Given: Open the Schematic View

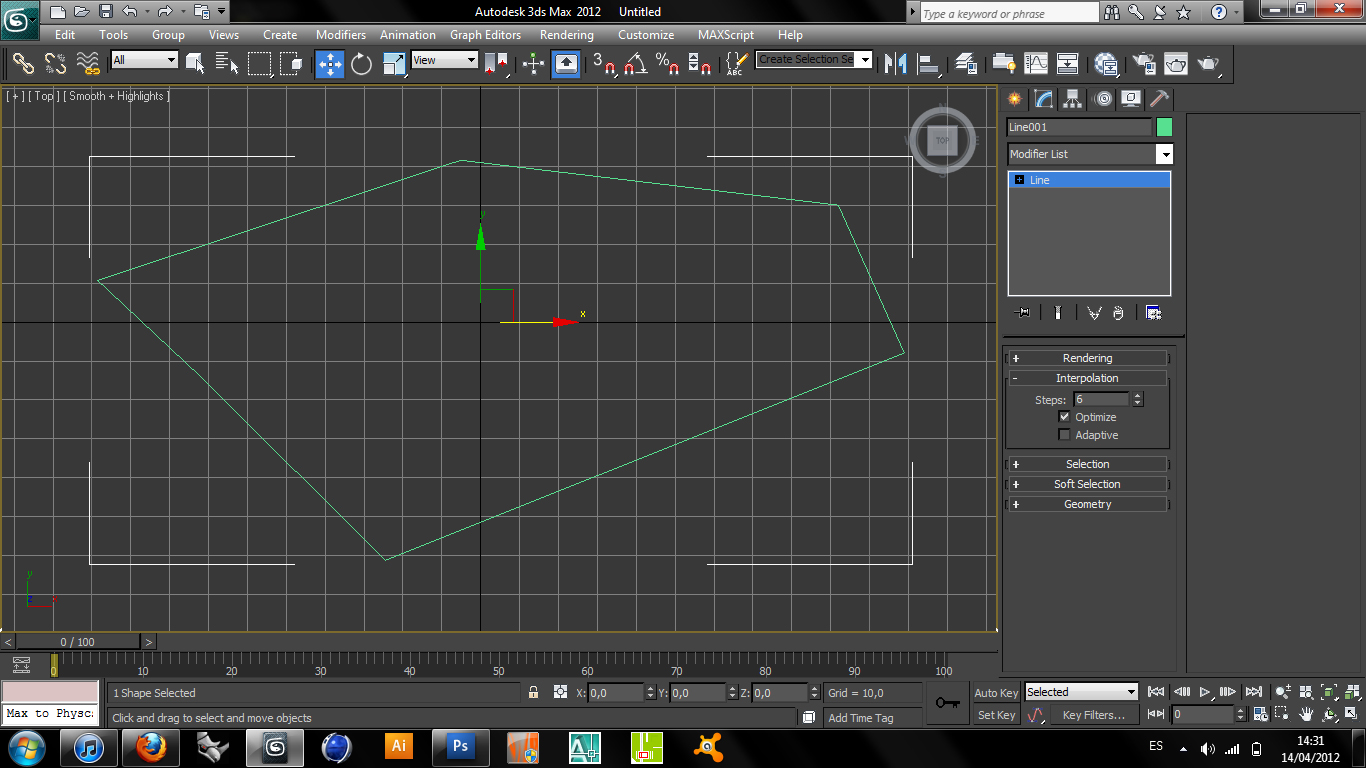Looking at the screenshot, I should tap(1068, 64).
